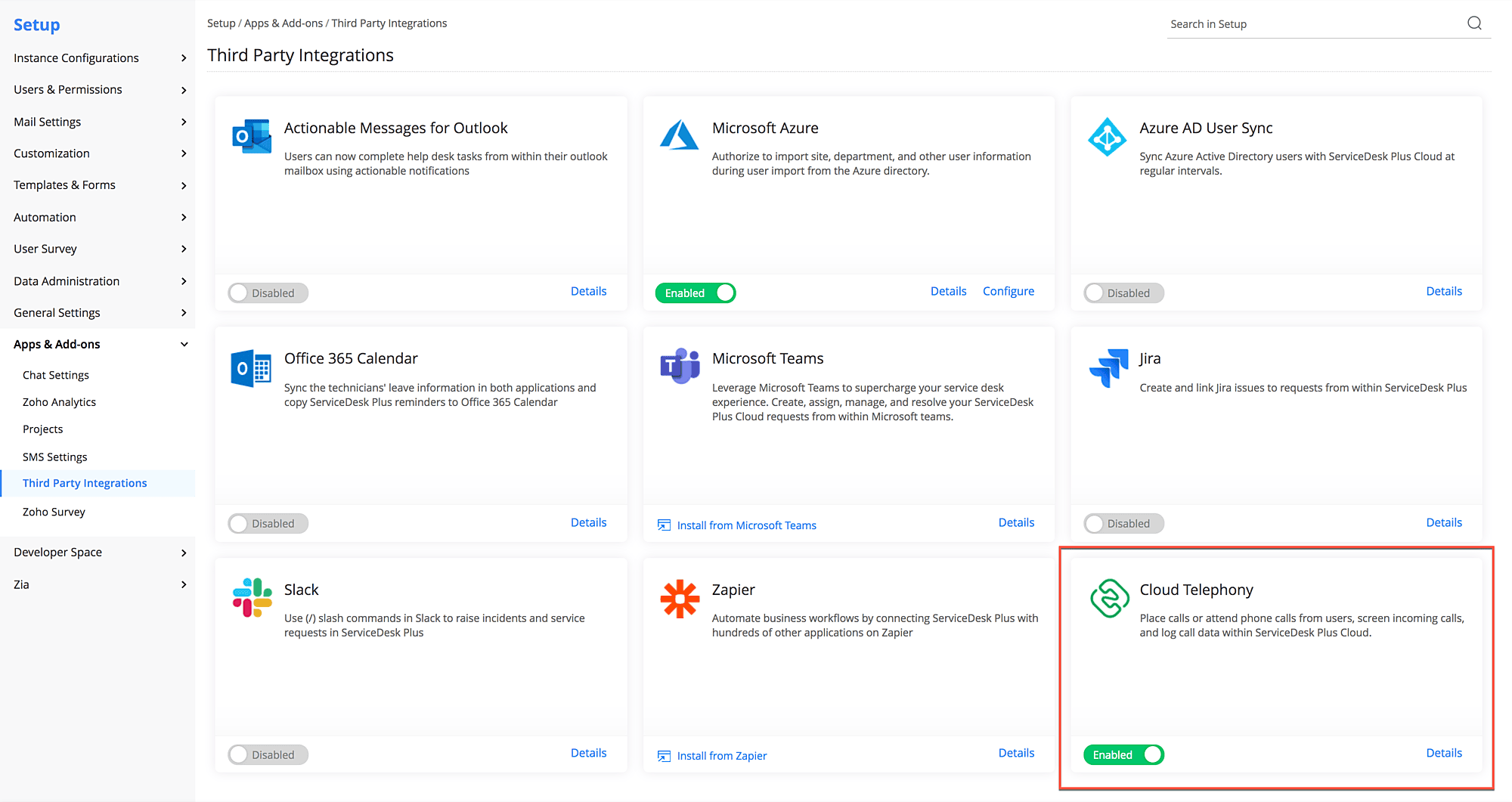Click the Microsoft Teams logo icon

[x=679, y=367]
